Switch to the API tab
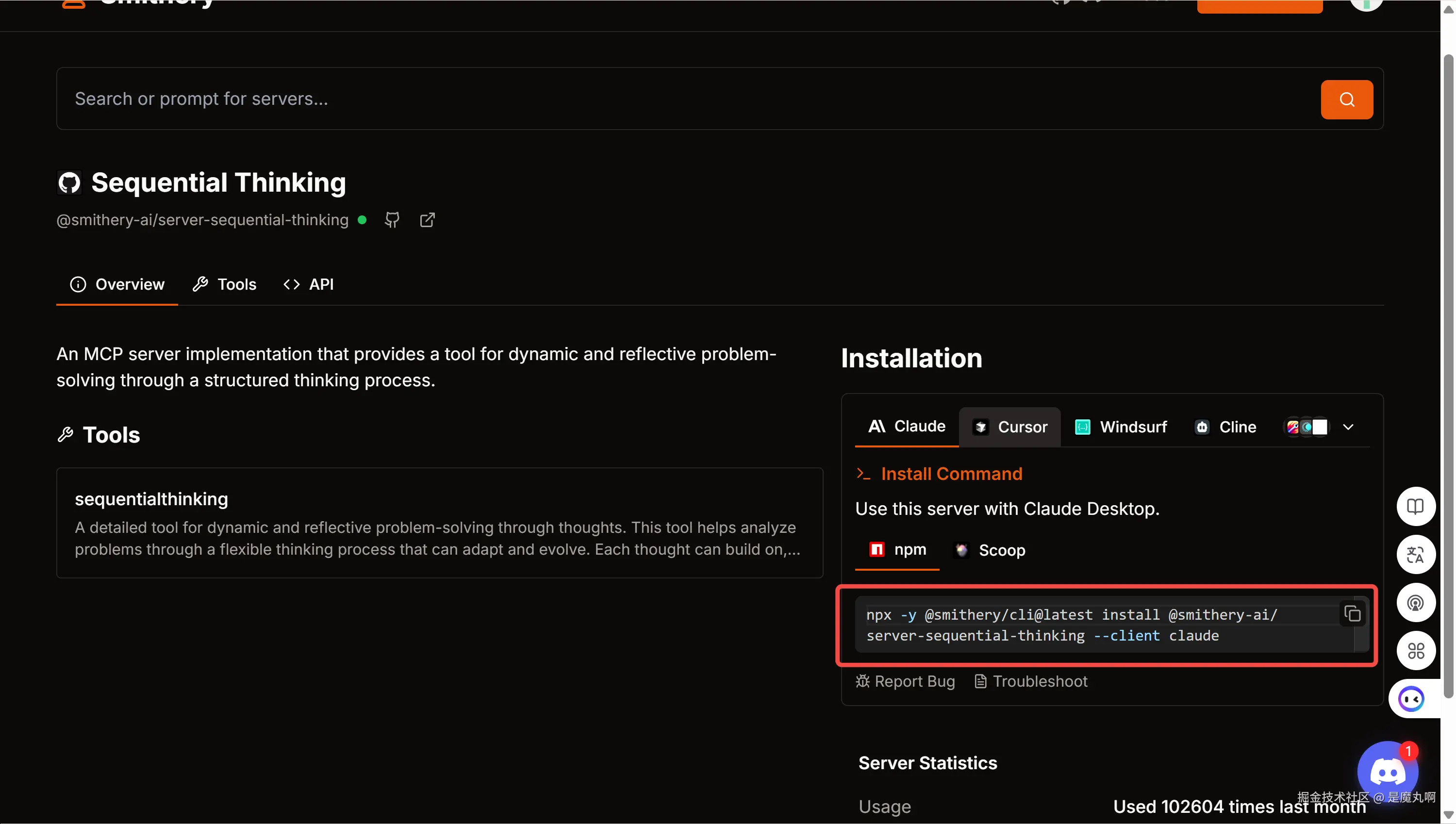This screenshot has height=824, width=1456. pyautogui.click(x=308, y=284)
